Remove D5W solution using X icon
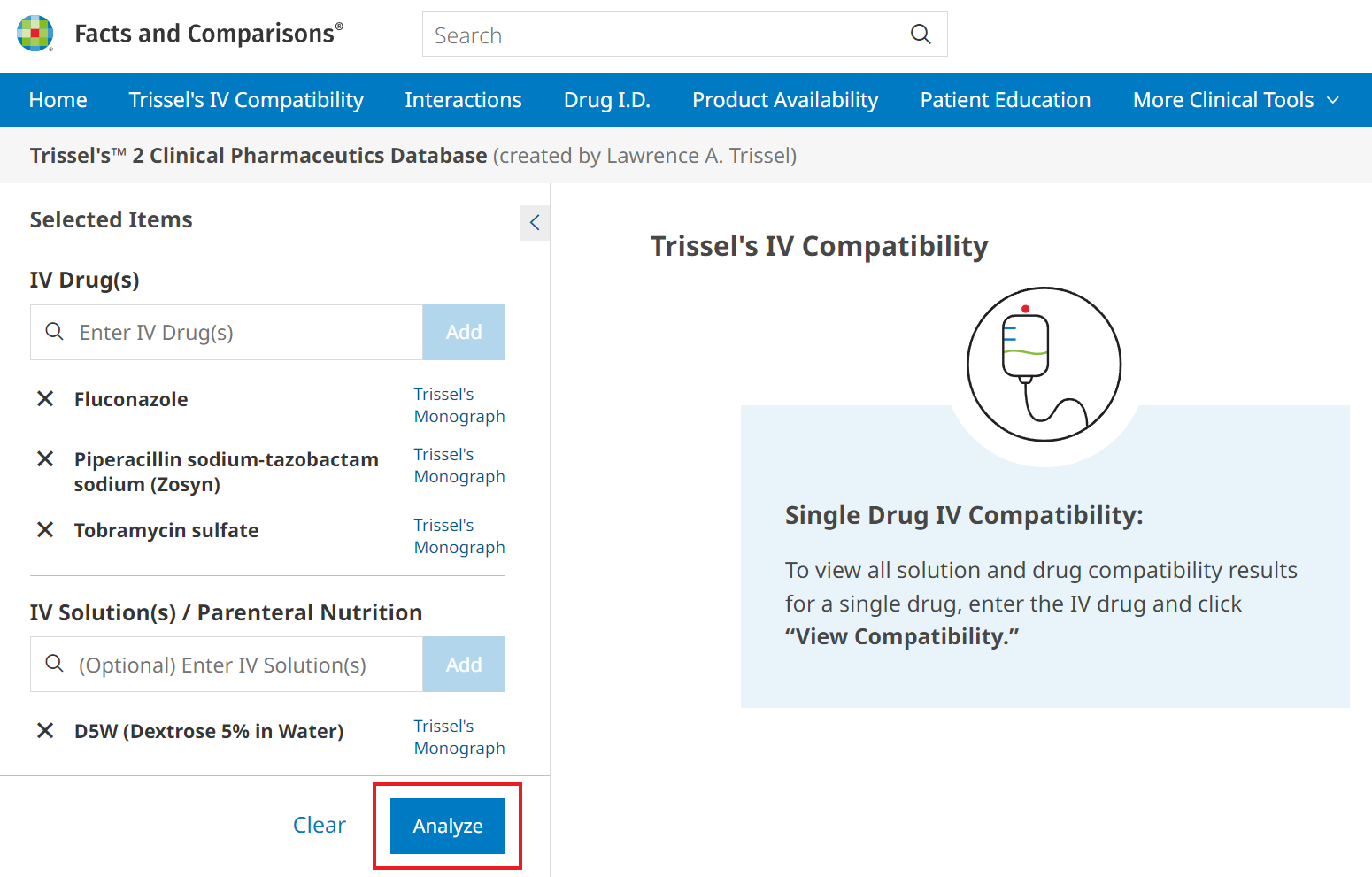Viewport: 1372px width, 877px height. point(45,731)
